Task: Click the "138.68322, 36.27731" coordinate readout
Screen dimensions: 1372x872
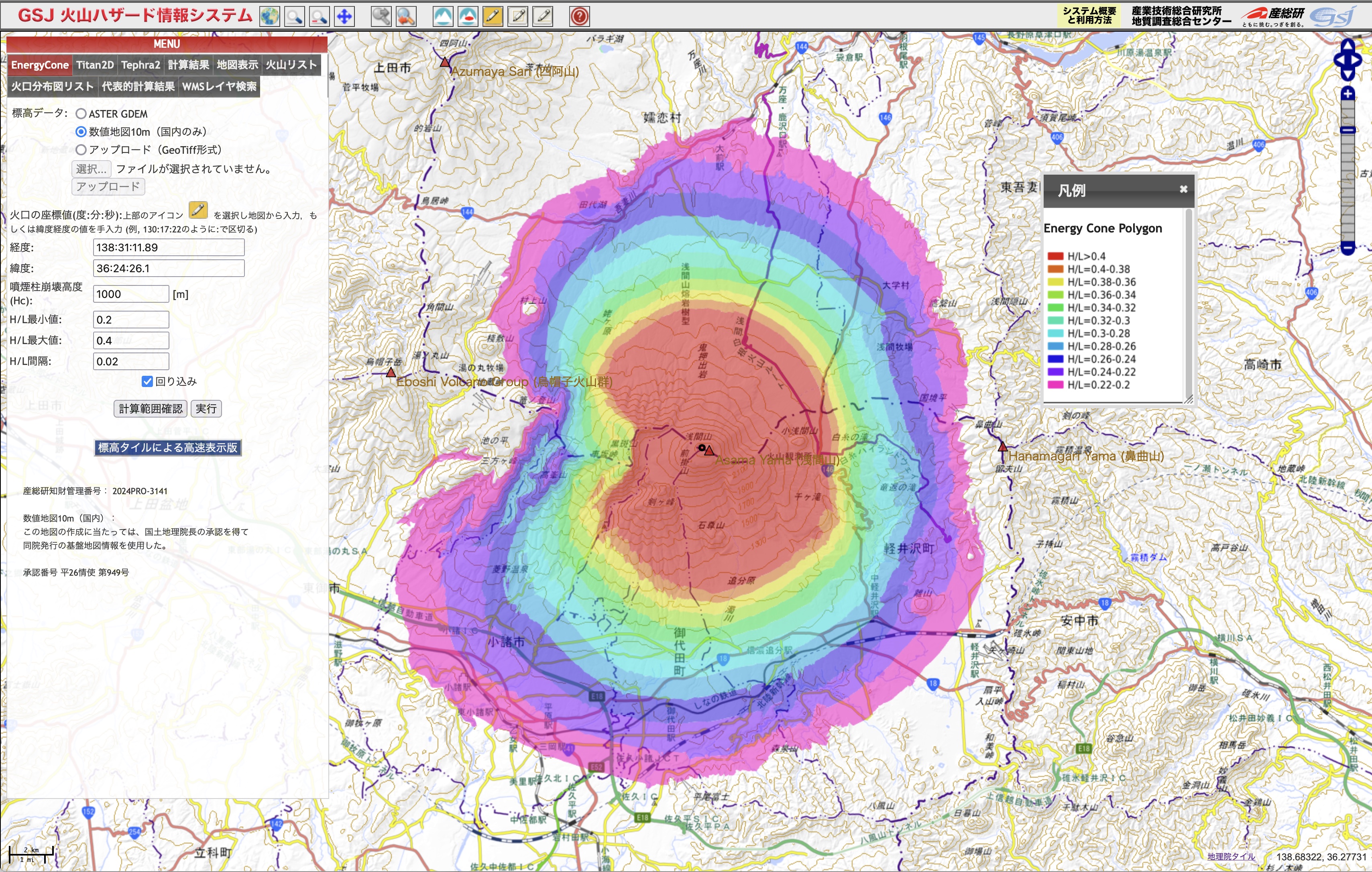Action: click(1321, 857)
